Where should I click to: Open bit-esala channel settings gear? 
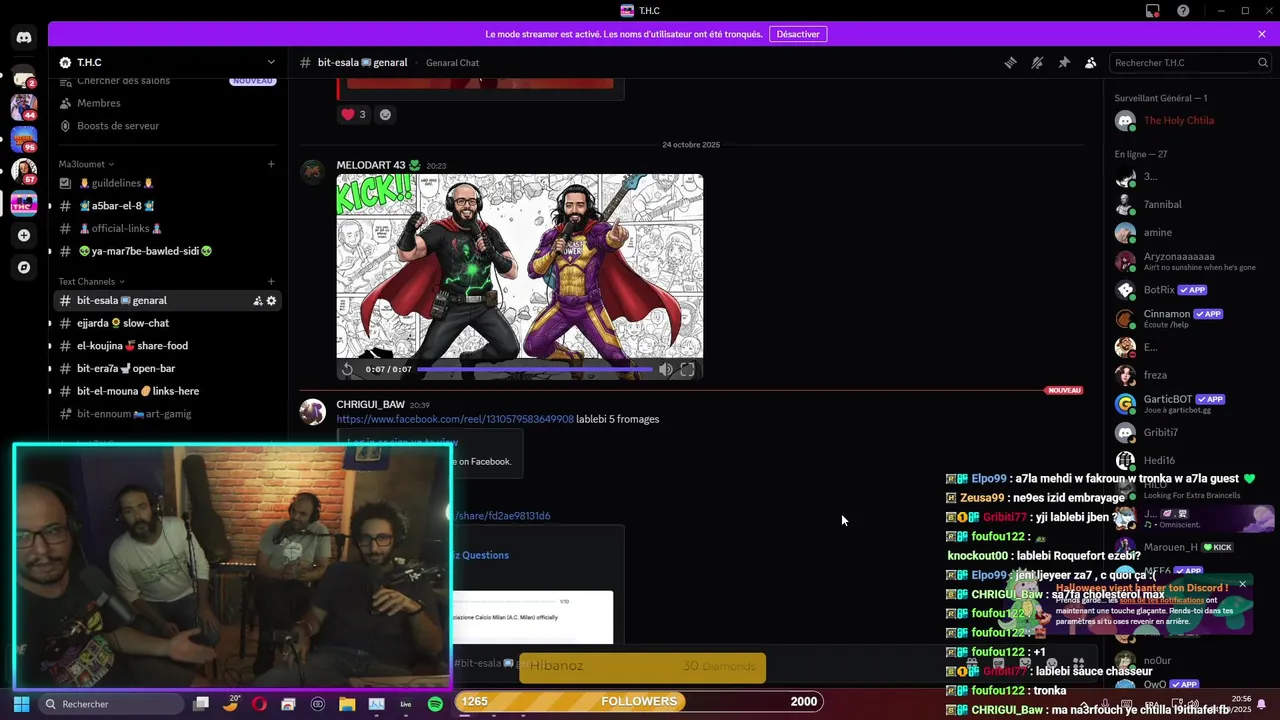(x=271, y=301)
